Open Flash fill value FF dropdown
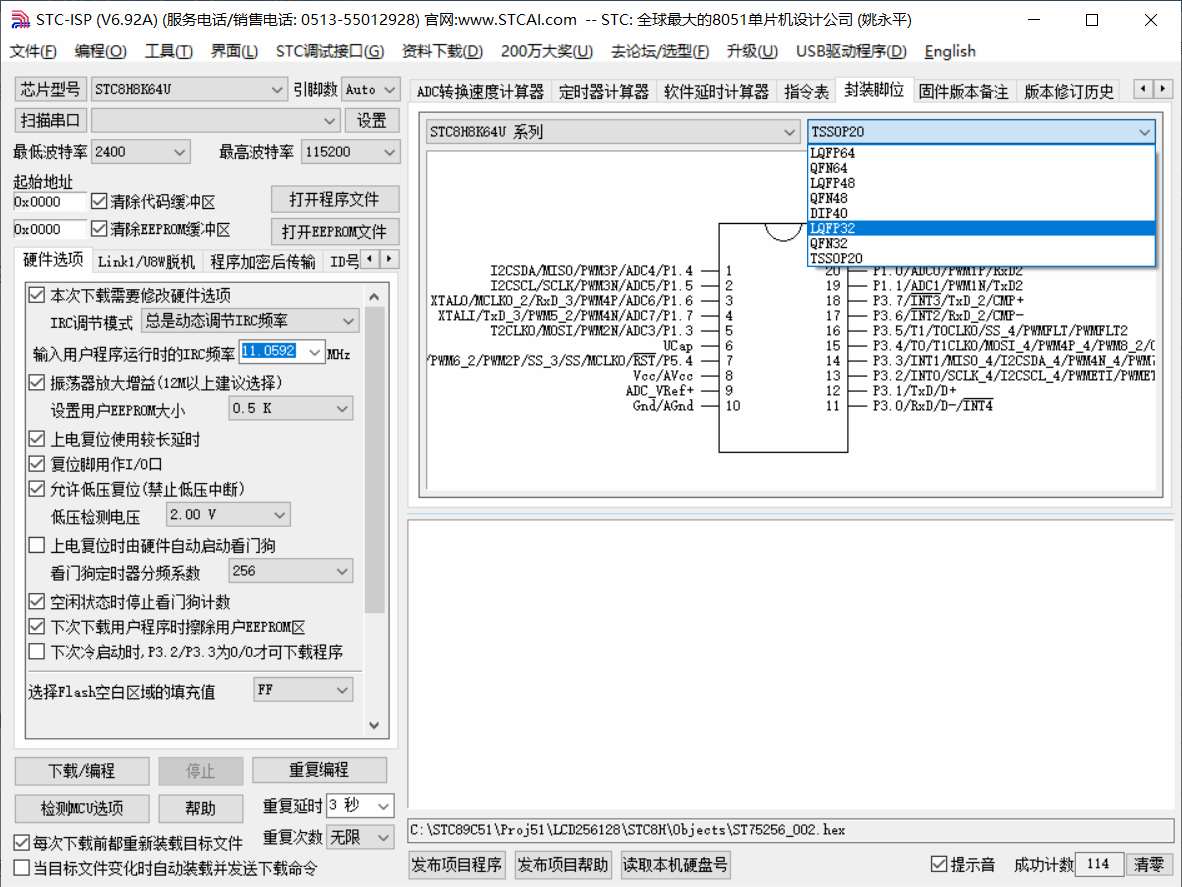 (303, 690)
